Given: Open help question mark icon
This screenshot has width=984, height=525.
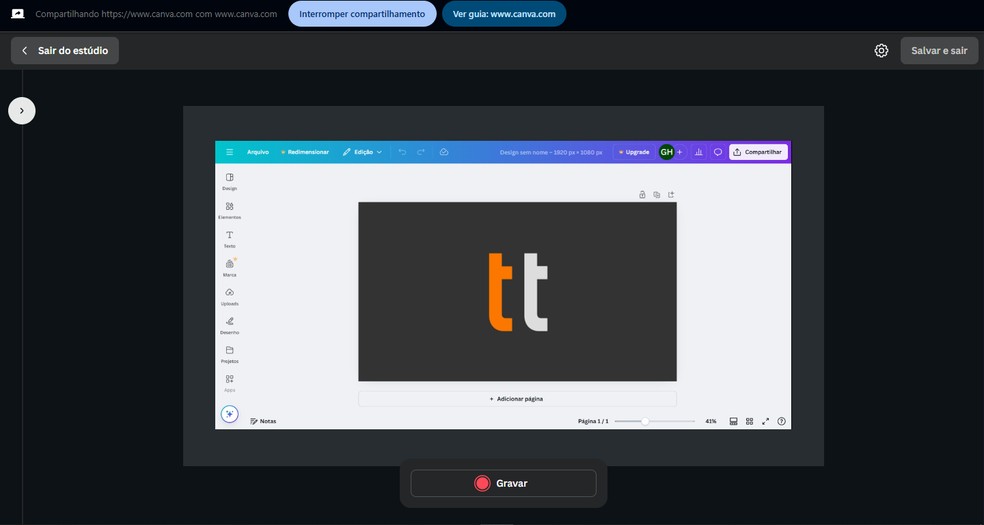Looking at the screenshot, I should 781,422.
